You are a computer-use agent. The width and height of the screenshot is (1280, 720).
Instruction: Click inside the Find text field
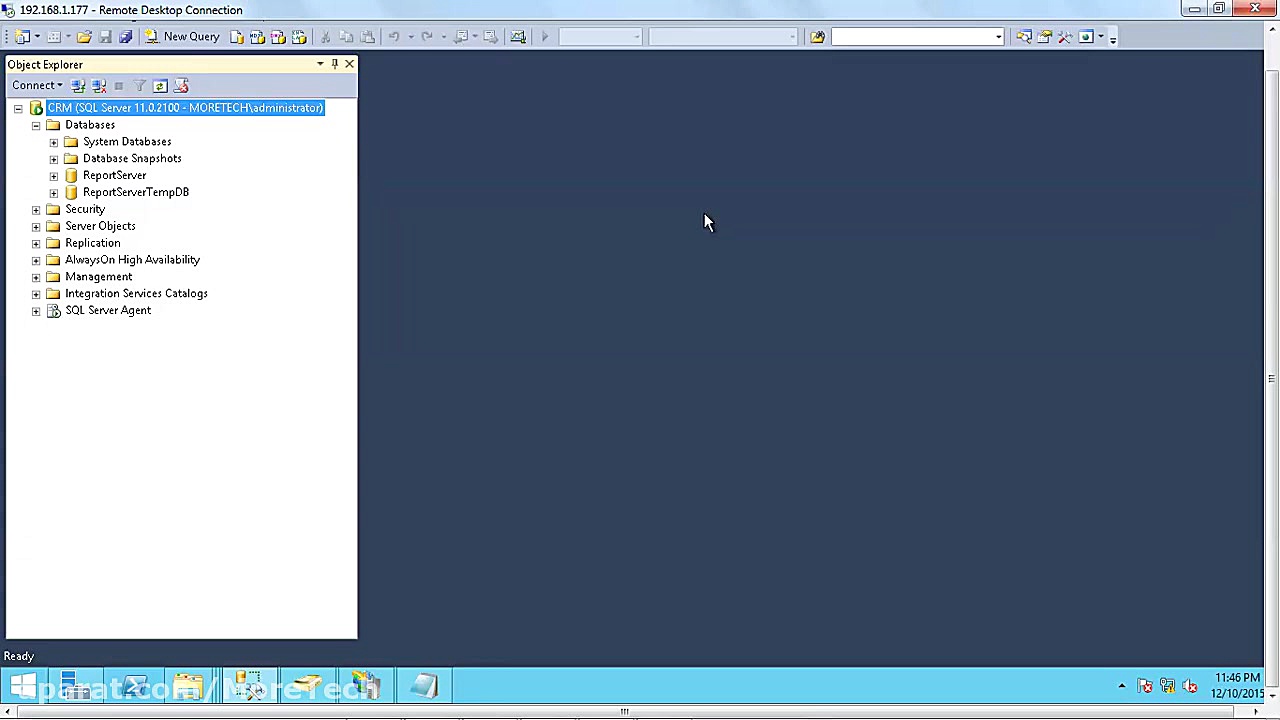coord(912,37)
